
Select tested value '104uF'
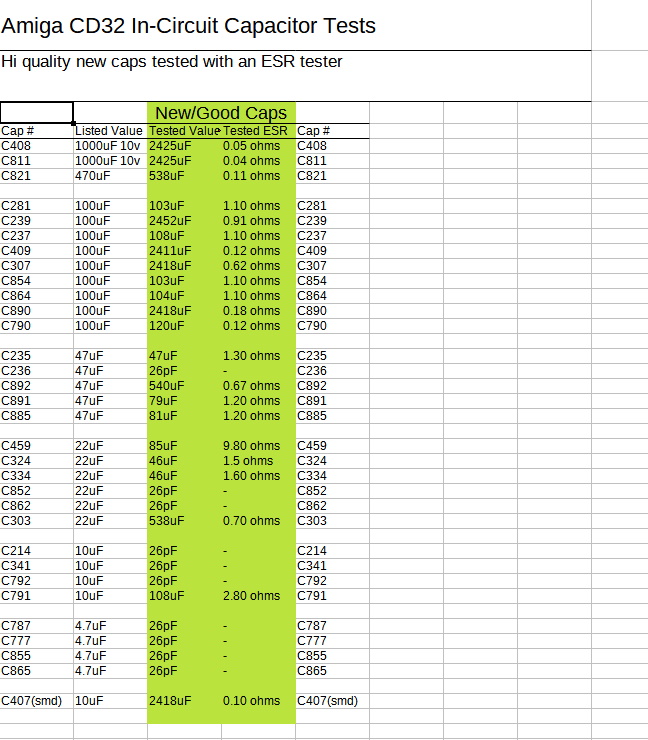click(x=167, y=296)
